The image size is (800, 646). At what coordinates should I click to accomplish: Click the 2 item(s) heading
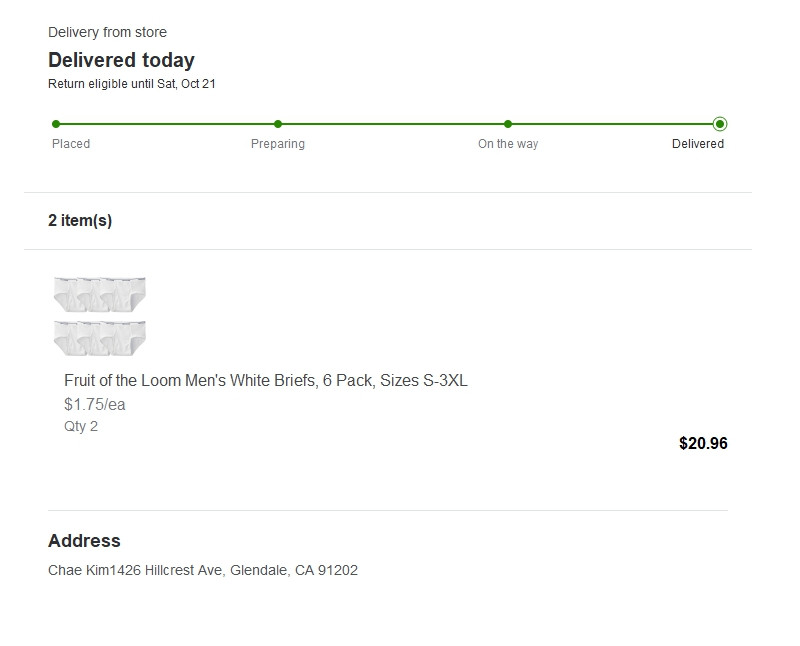(80, 221)
